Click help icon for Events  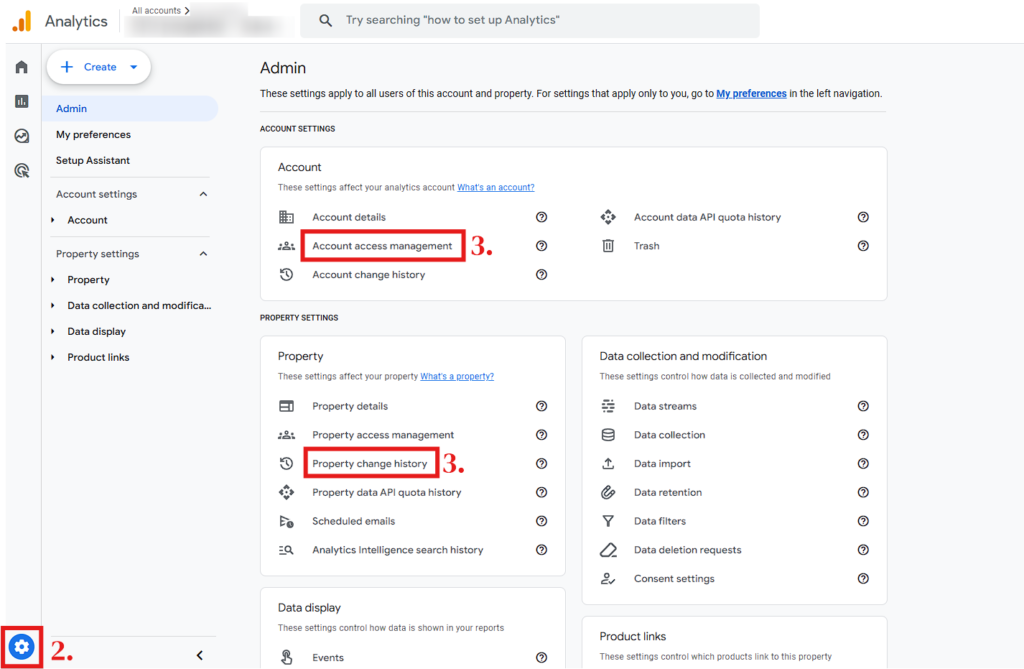(x=541, y=657)
